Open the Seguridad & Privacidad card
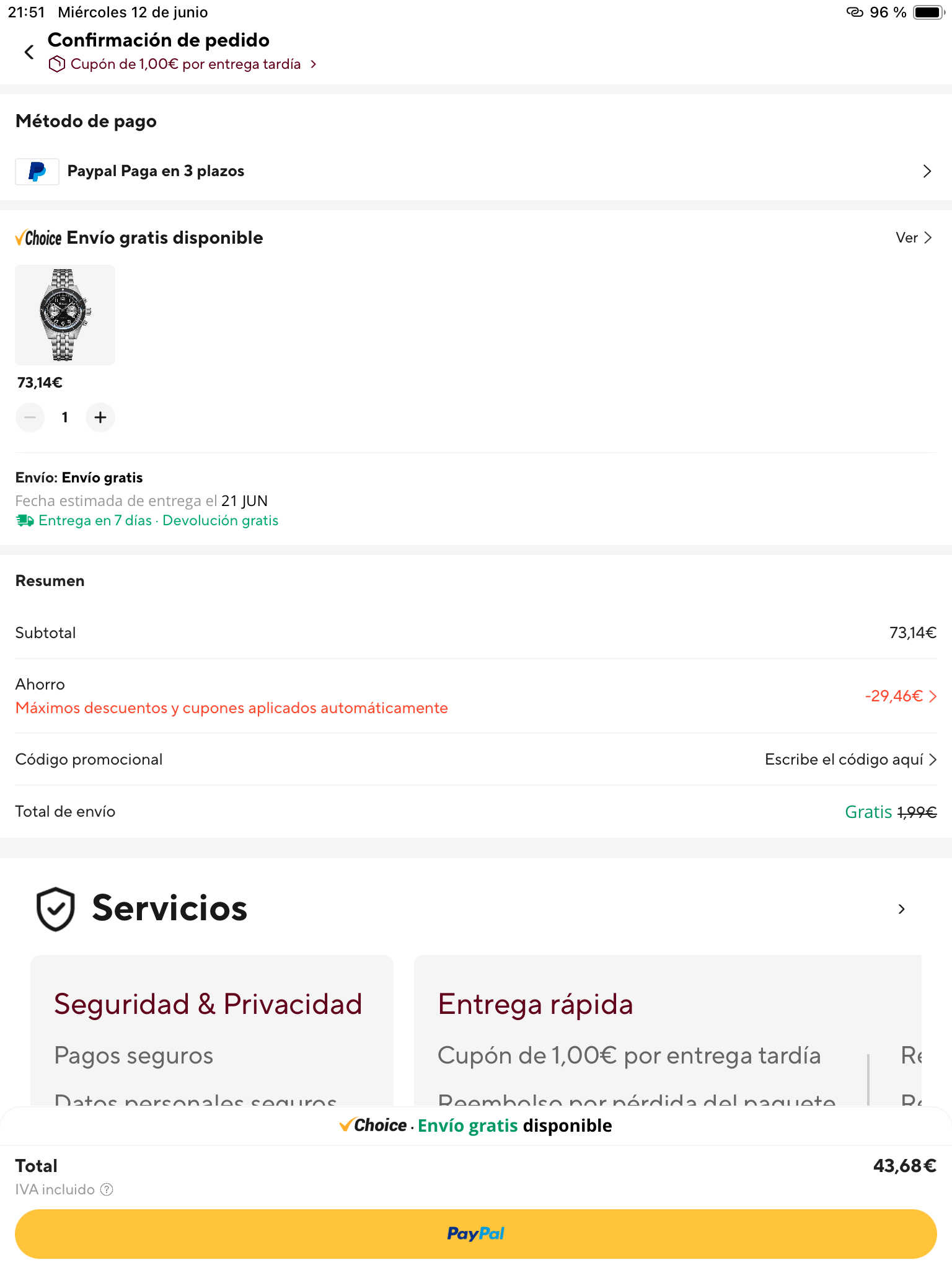Viewport: 952px width, 1270px height. click(x=212, y=1029)
